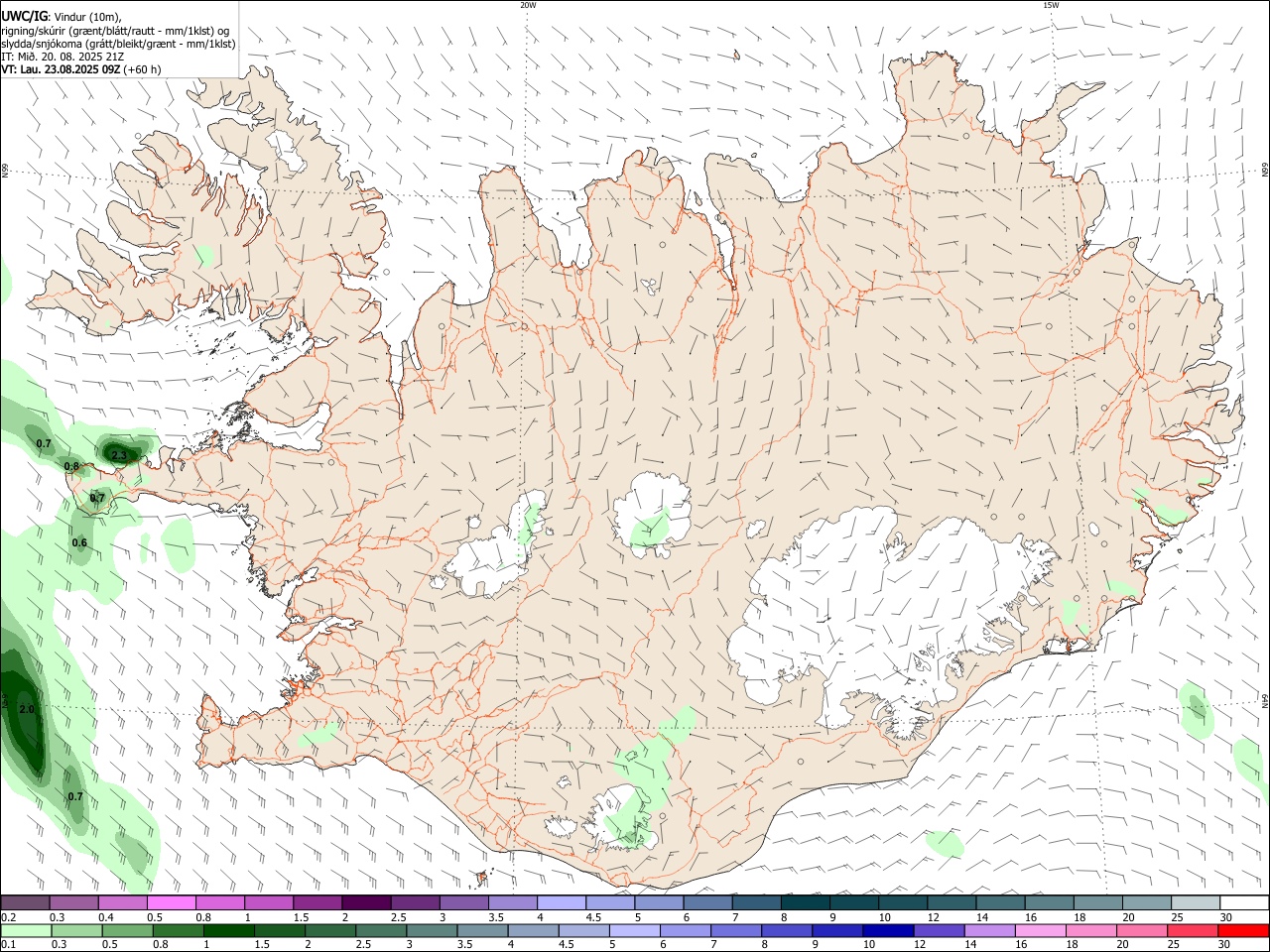Click the light pink 16 swatch in lower legend
This screenshot has width=1270, height=952.
click(x=1040, y=931)
